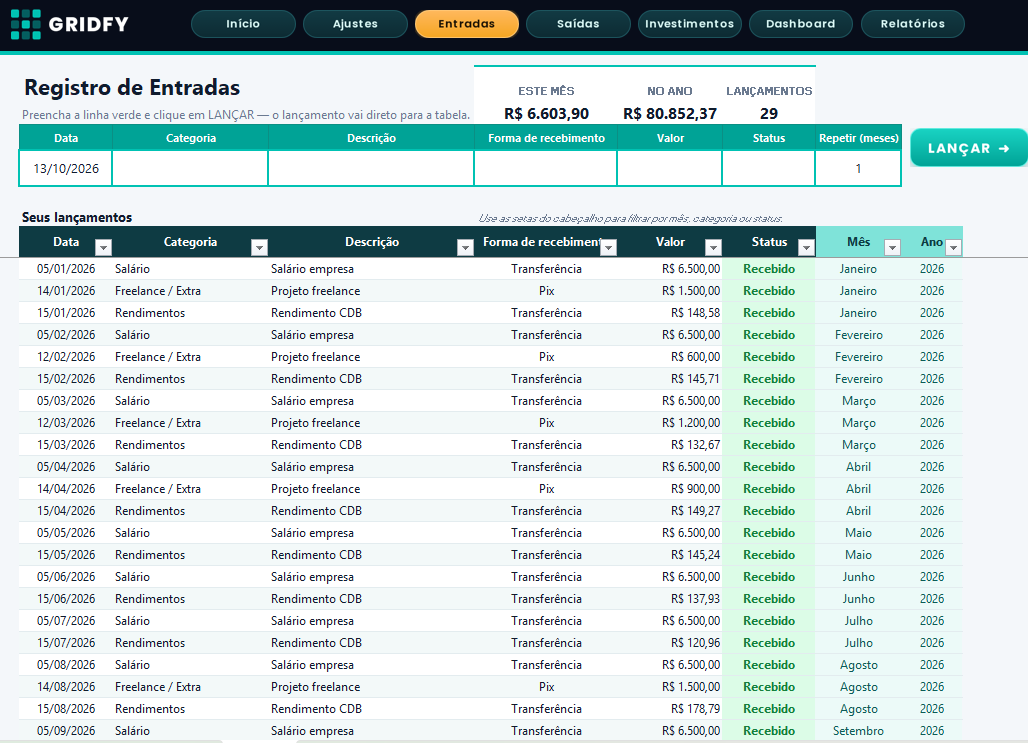Viewport: 1028px width, 743px height.
Task: Click the empty Descrição input cell
Action: pos(371,169)
